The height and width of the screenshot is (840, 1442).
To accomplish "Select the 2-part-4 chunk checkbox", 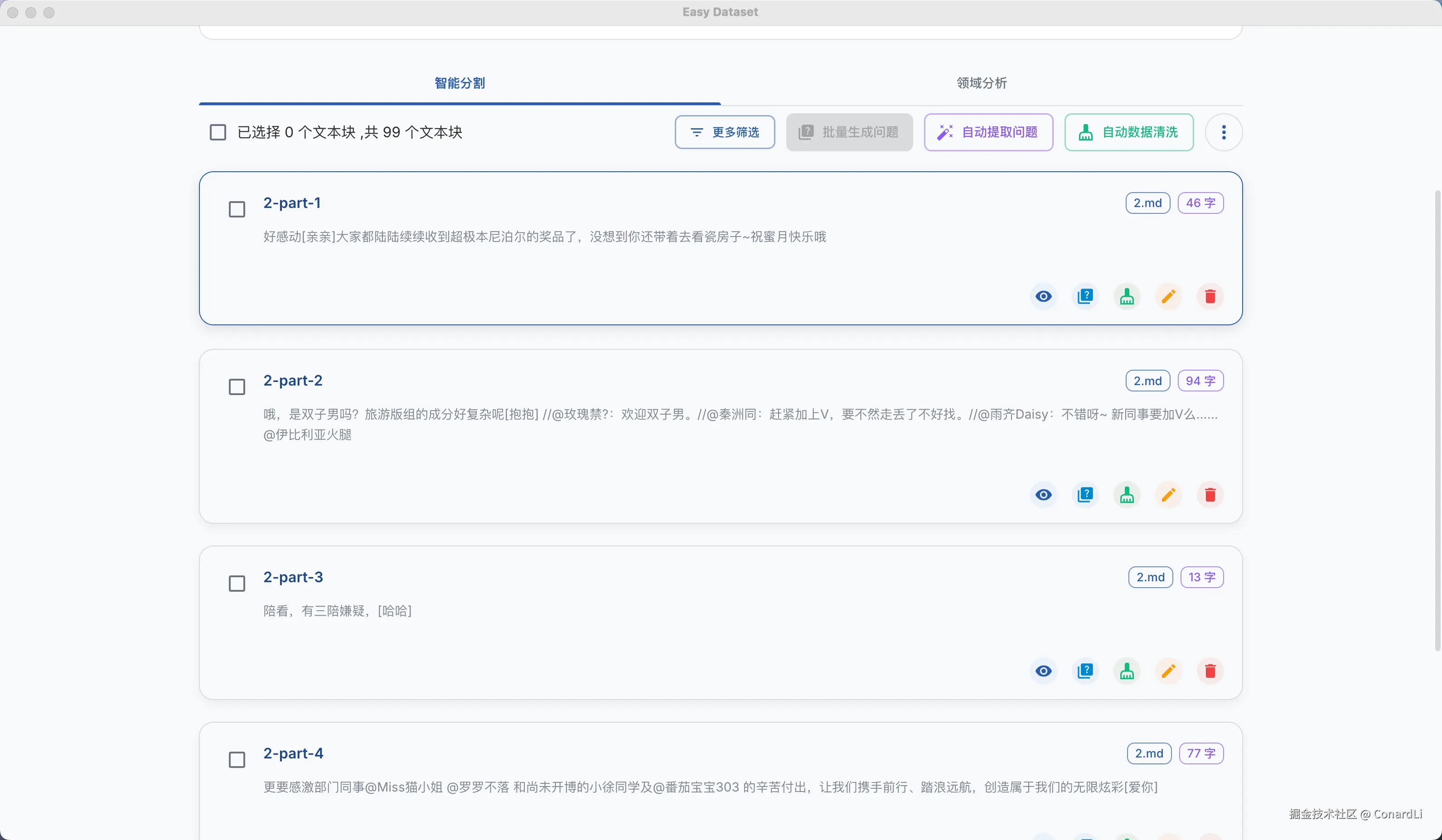I will 237,760.
